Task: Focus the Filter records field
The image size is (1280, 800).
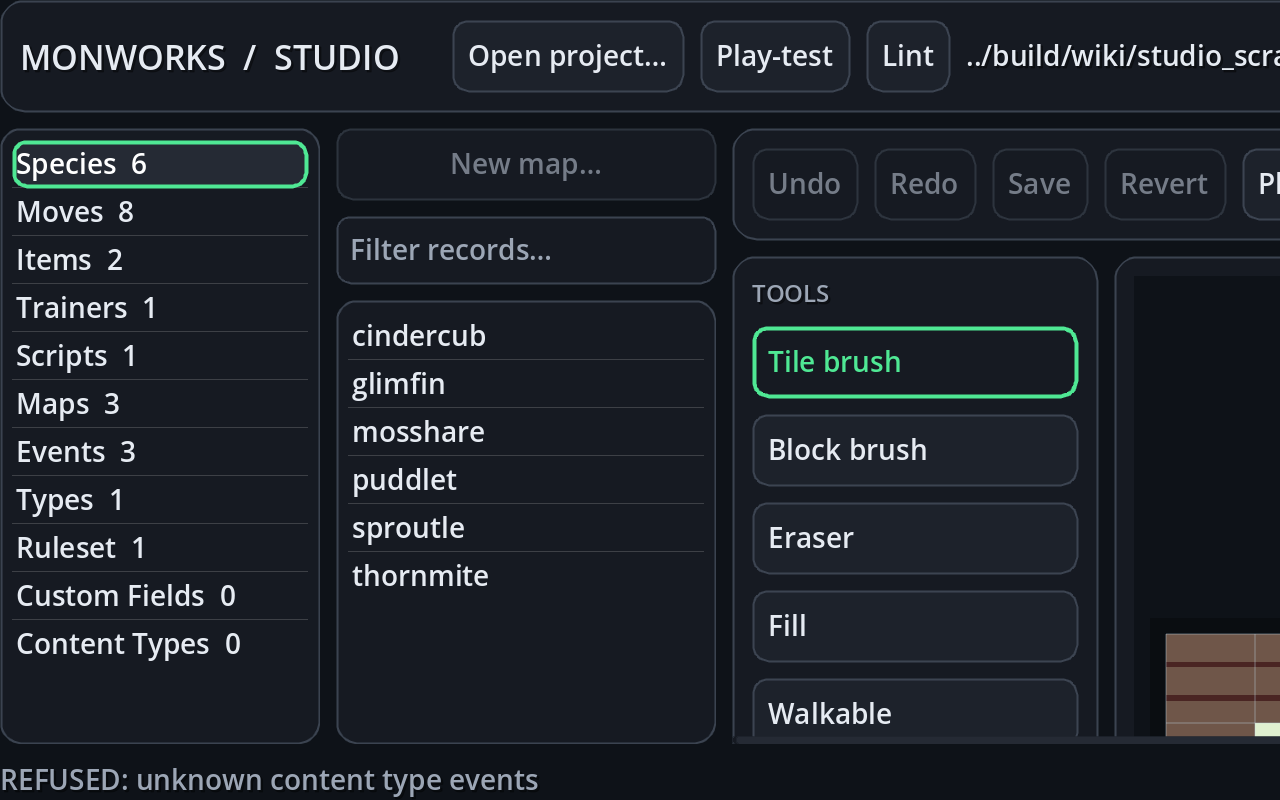Action: tap(526, 250)
